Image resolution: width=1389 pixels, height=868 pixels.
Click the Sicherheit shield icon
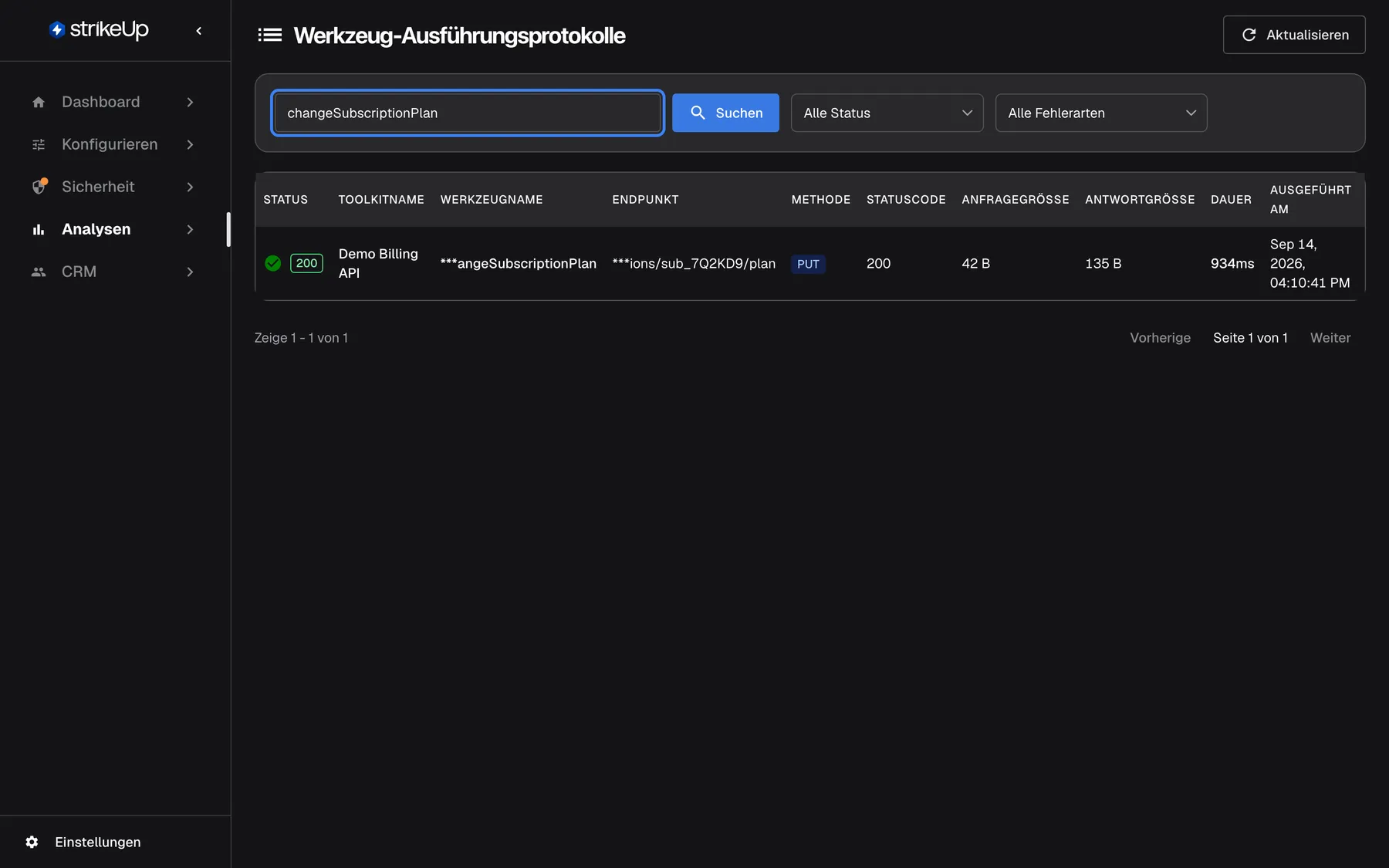click(x=39, y=187)
